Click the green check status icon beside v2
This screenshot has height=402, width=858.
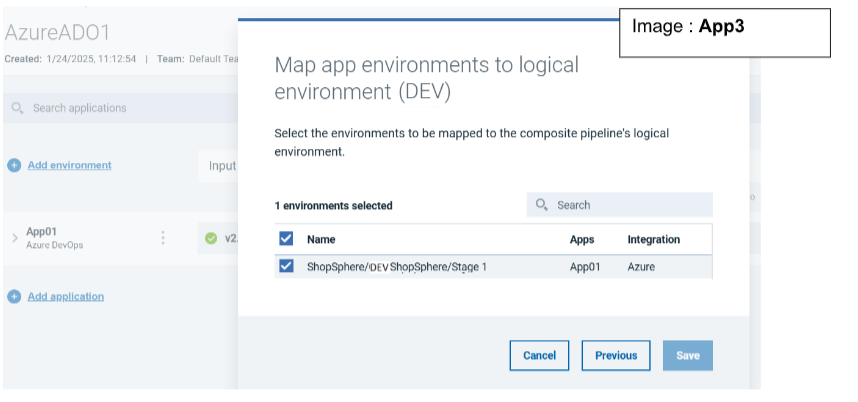point(211,238)
